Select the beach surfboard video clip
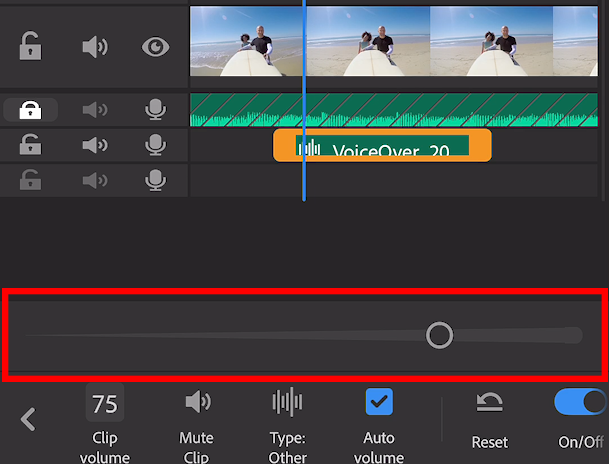This screenshot has width=609, height=464. [393, 41]
